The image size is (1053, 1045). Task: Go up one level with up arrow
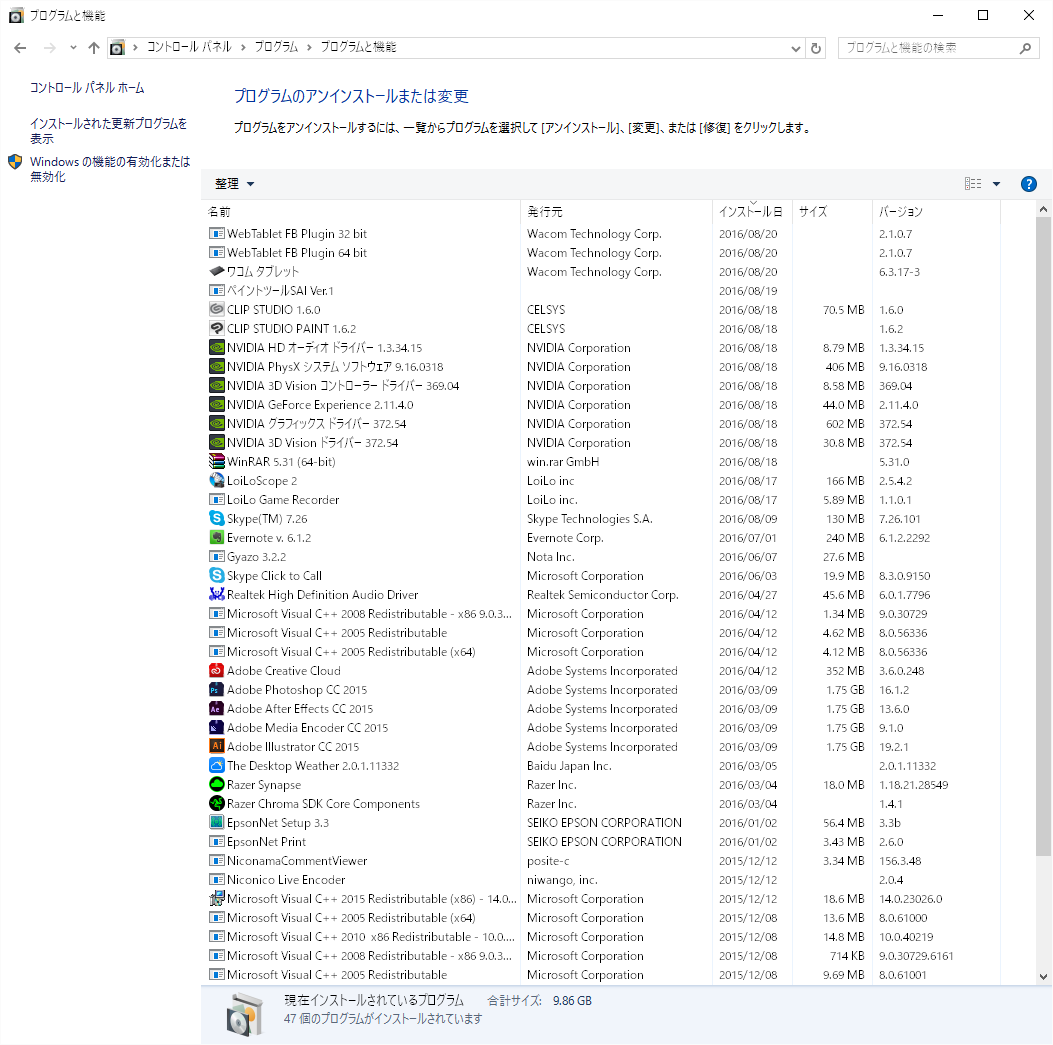point(93,48)
